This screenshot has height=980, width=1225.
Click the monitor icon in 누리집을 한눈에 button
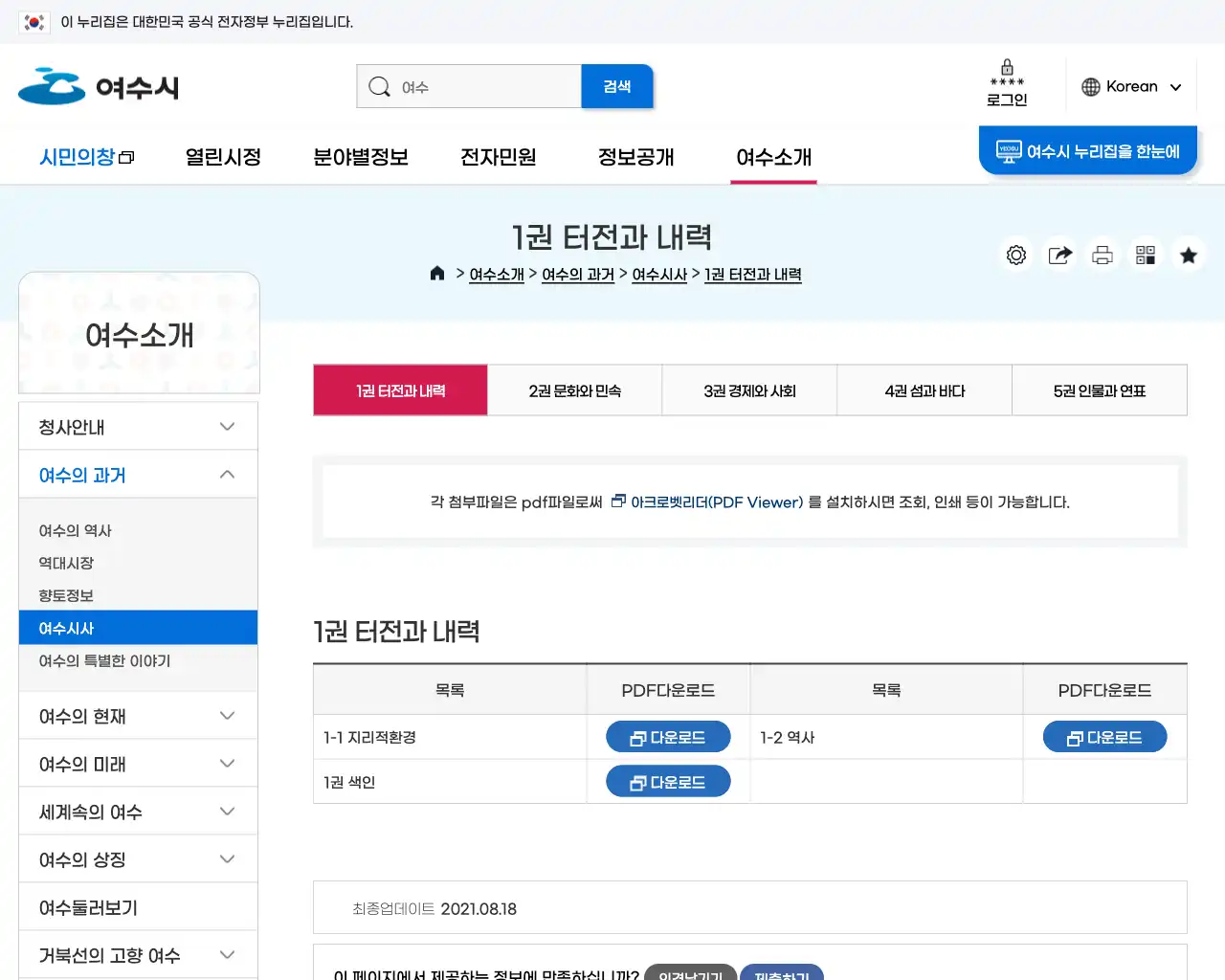[x=1009, y=151]
